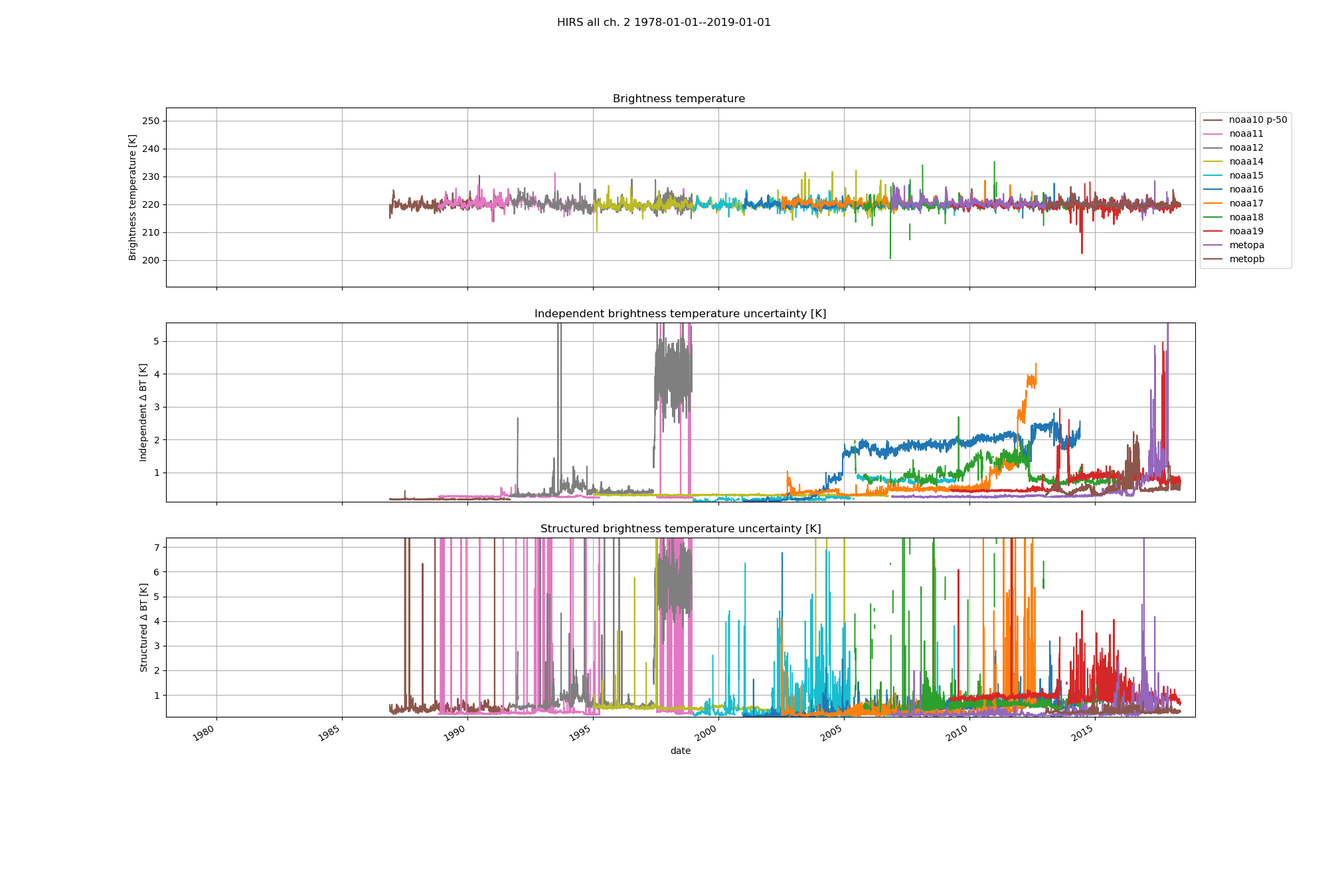The height and width of the screenshot is (896, 1328).
Task: Click the 240 tick on brightness temperature axis
Action: tap(151, 149)
